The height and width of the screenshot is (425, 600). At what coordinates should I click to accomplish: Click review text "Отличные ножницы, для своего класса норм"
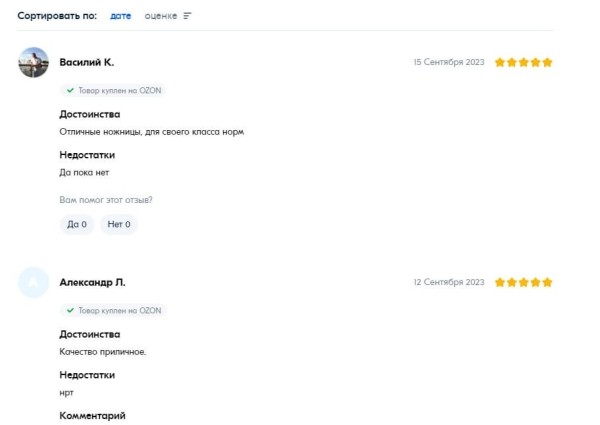coord(152,132)
